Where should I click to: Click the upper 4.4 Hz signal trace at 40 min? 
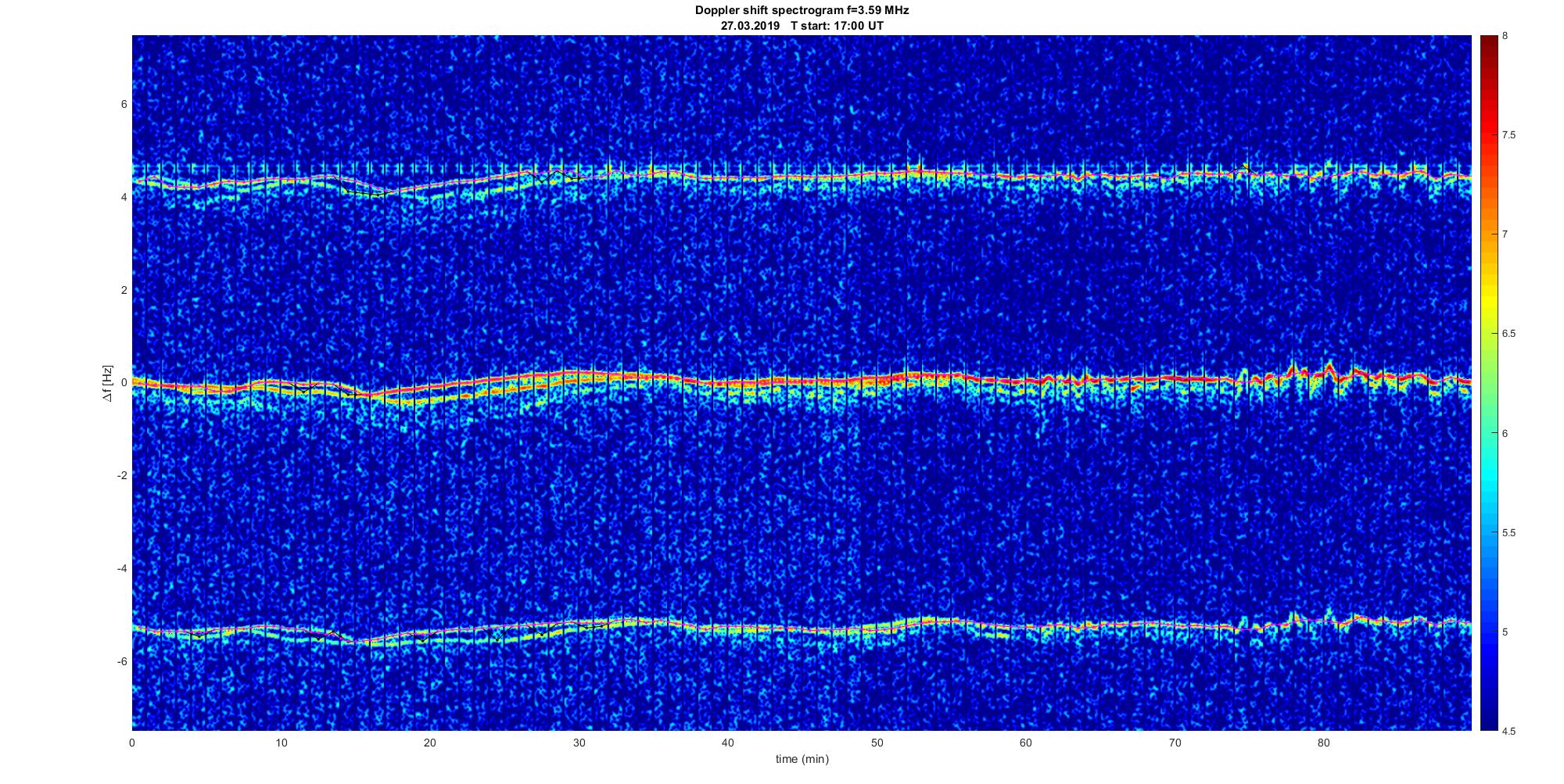click(x=728, y=177)
